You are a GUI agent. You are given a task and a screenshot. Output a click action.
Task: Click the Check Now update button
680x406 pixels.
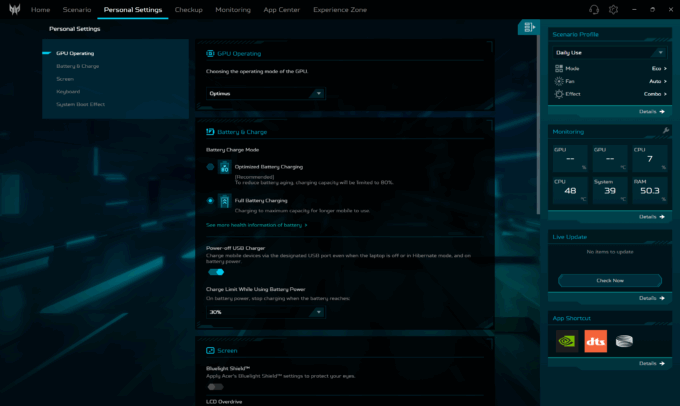pyautogui.click(x=610, y=281)
